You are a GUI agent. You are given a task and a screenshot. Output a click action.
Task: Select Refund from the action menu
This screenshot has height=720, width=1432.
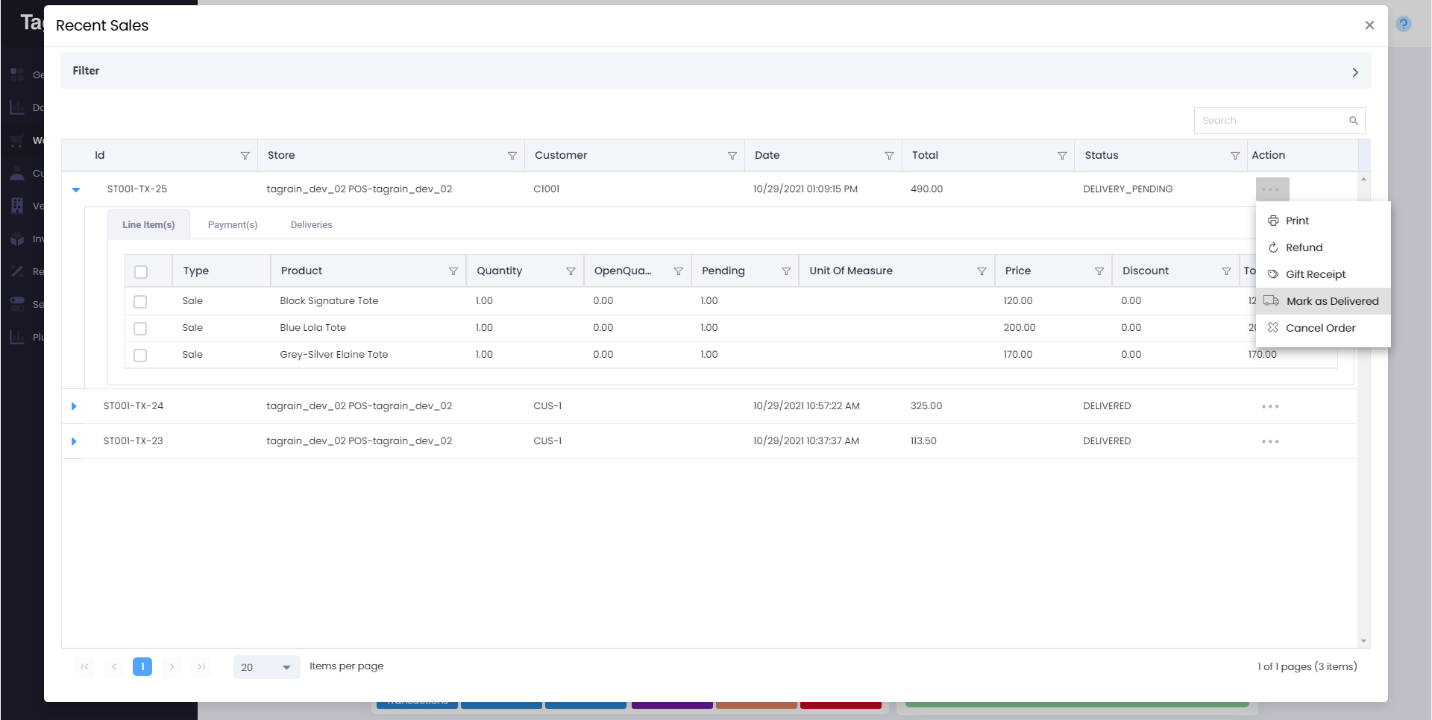click(1303, 247)
